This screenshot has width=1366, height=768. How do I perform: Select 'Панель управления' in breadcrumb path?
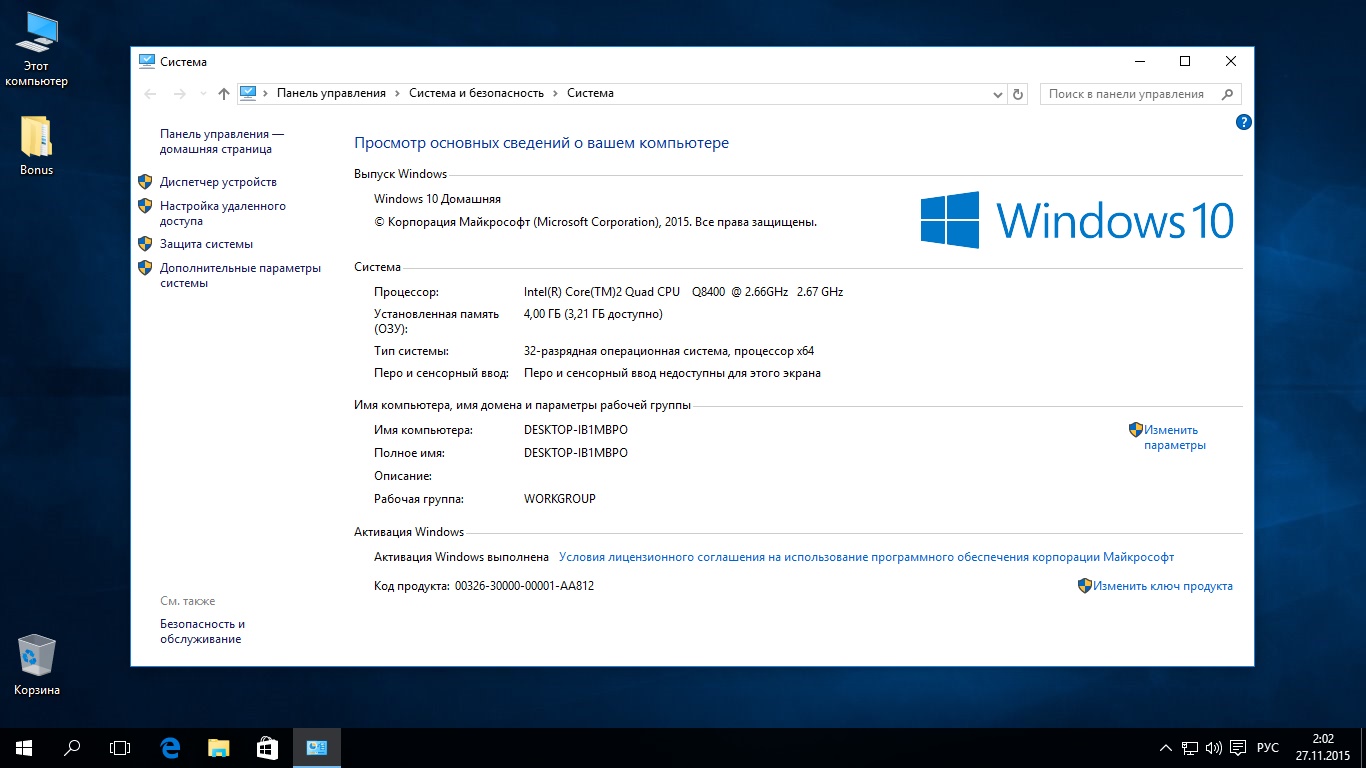(x=331, y=93)
